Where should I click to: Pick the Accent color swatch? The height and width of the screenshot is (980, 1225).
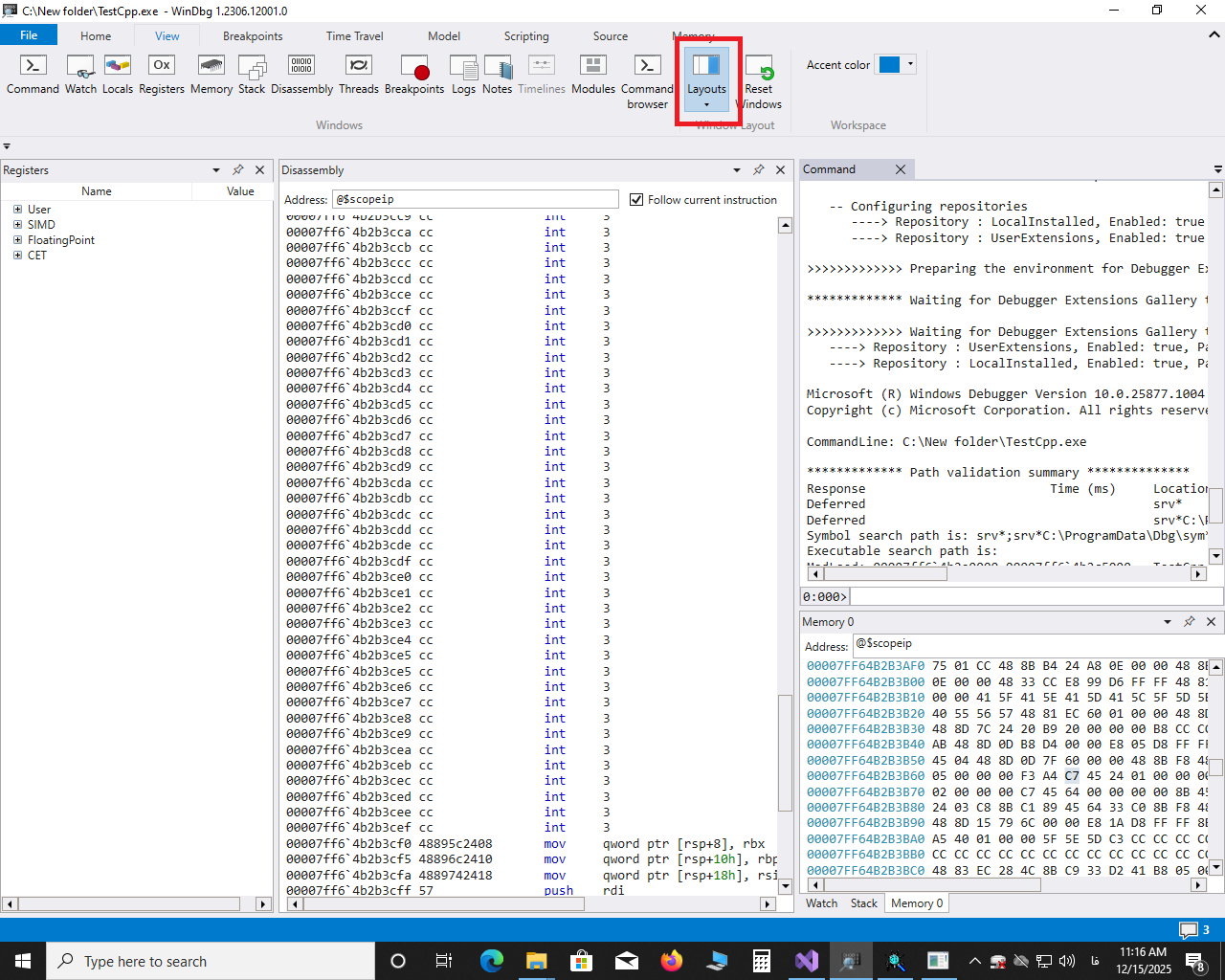889,65
